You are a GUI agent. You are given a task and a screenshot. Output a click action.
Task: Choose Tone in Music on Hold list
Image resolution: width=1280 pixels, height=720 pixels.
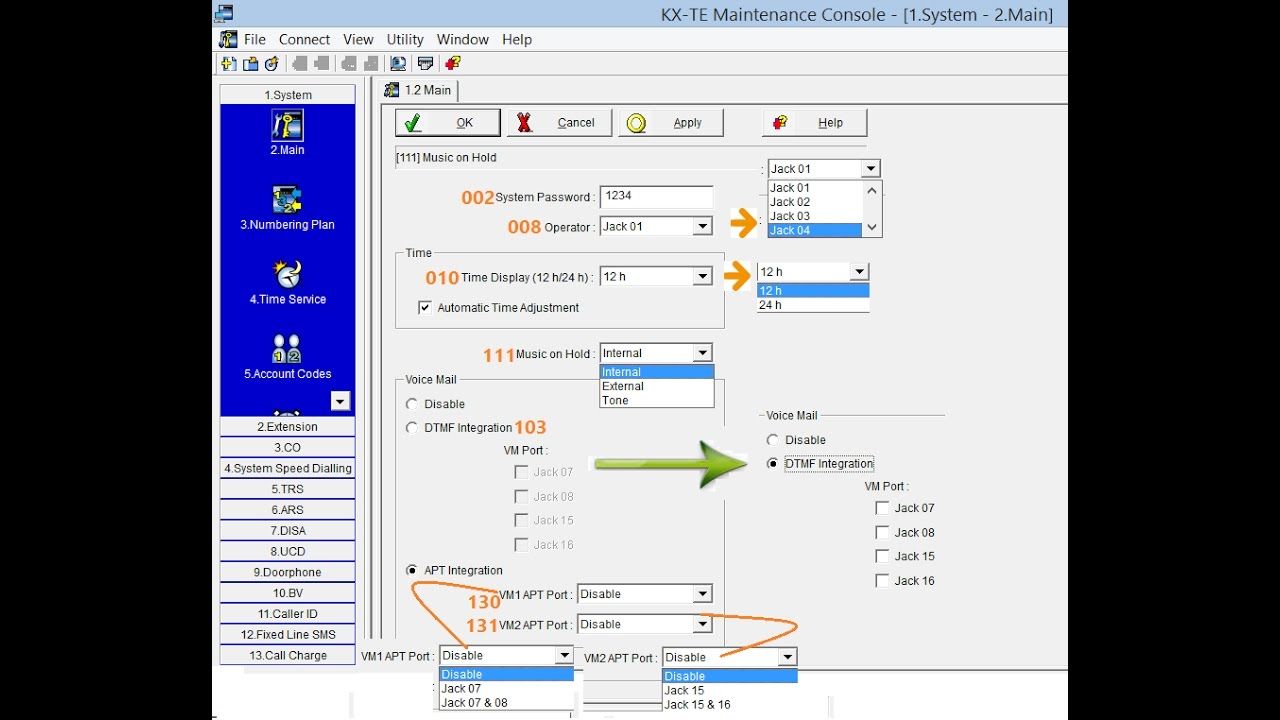click(x=657, y=400)
